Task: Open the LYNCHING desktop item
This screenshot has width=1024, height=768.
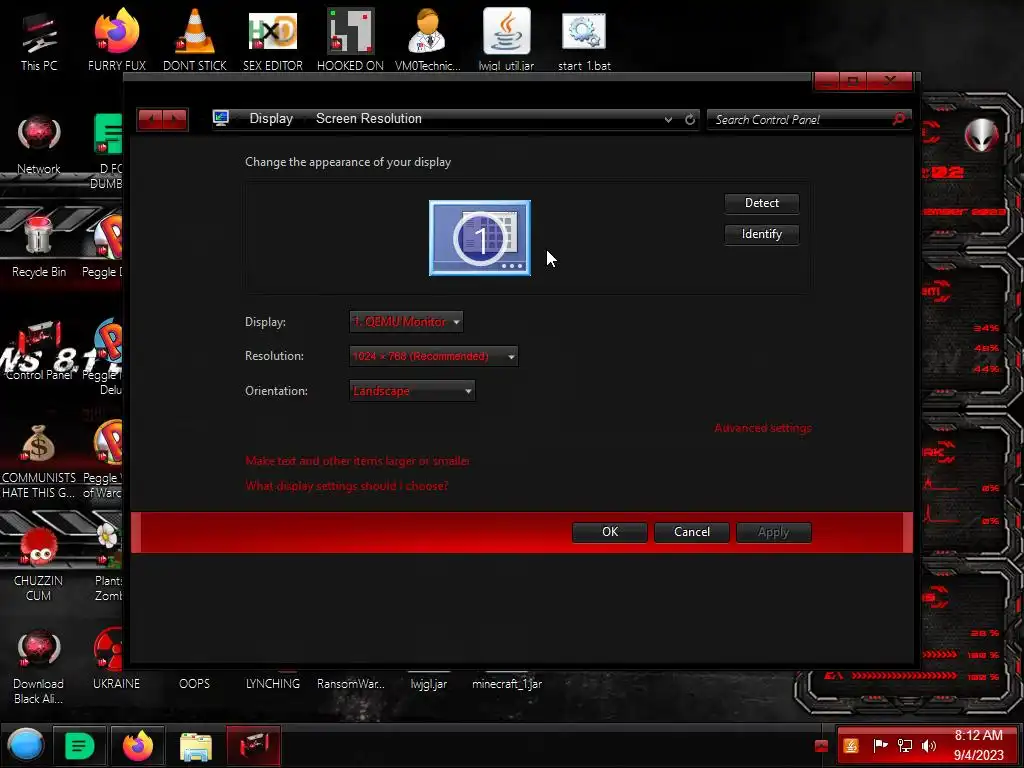Action: point(272,684)
